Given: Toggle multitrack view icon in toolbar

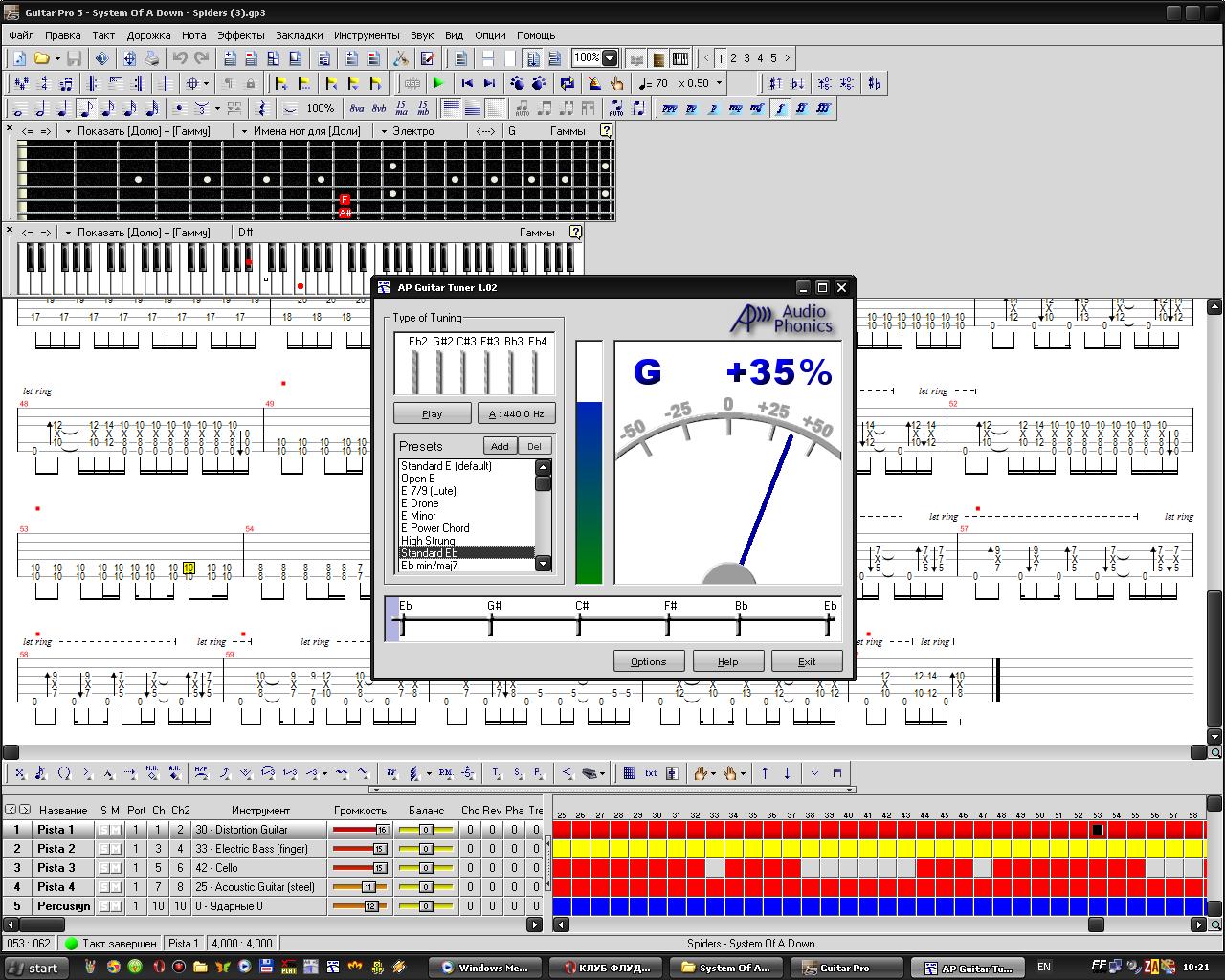Looking at the screenshot, I should (x=460, y=58).
